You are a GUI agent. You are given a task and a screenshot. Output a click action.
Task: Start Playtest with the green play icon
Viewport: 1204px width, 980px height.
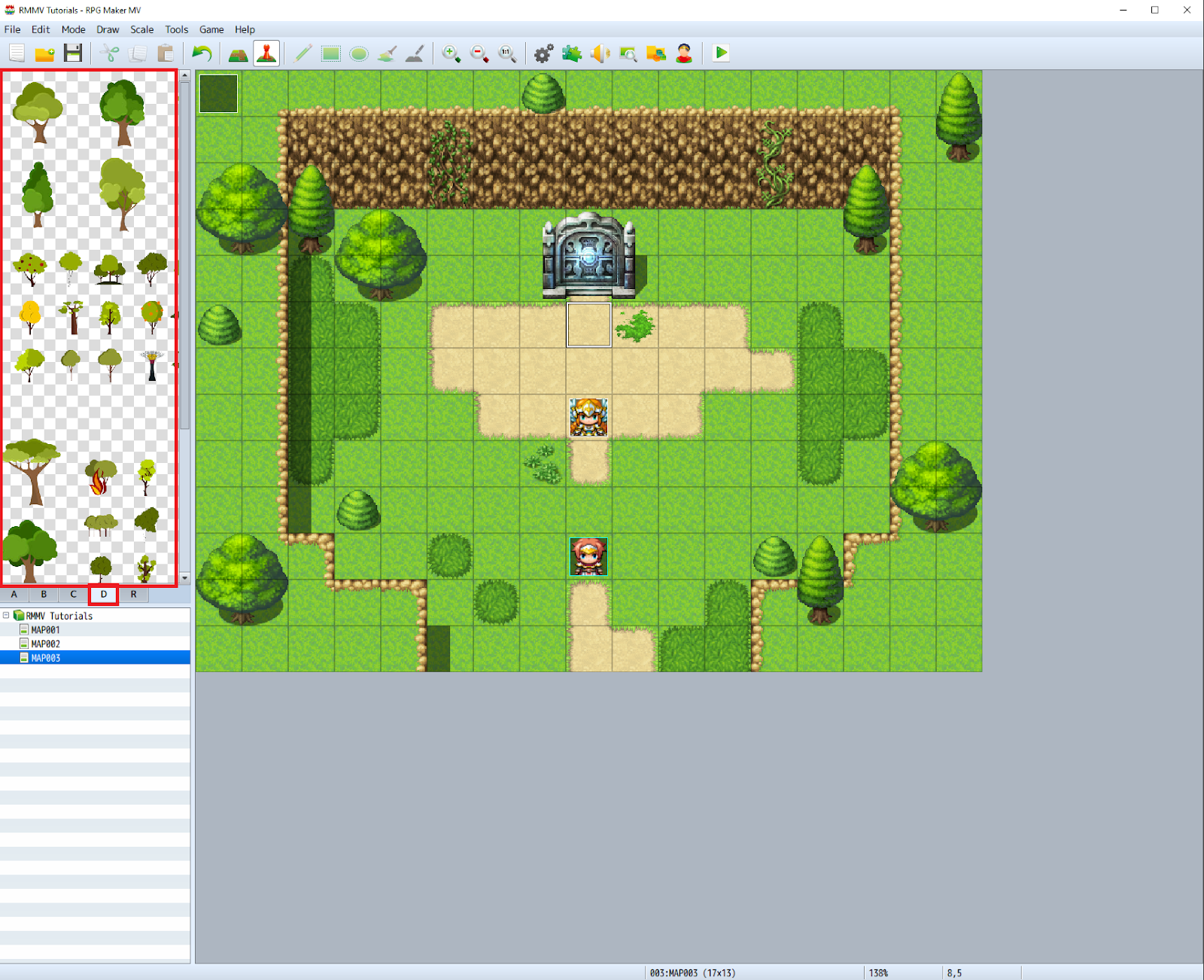[x=721, y=53]
